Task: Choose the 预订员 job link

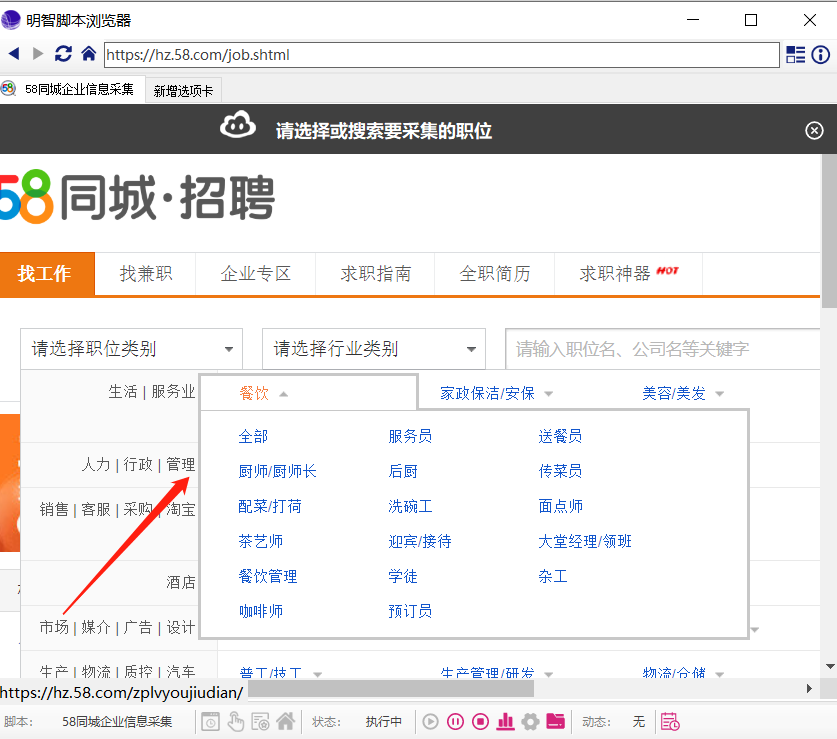Action: coord(410,611)
